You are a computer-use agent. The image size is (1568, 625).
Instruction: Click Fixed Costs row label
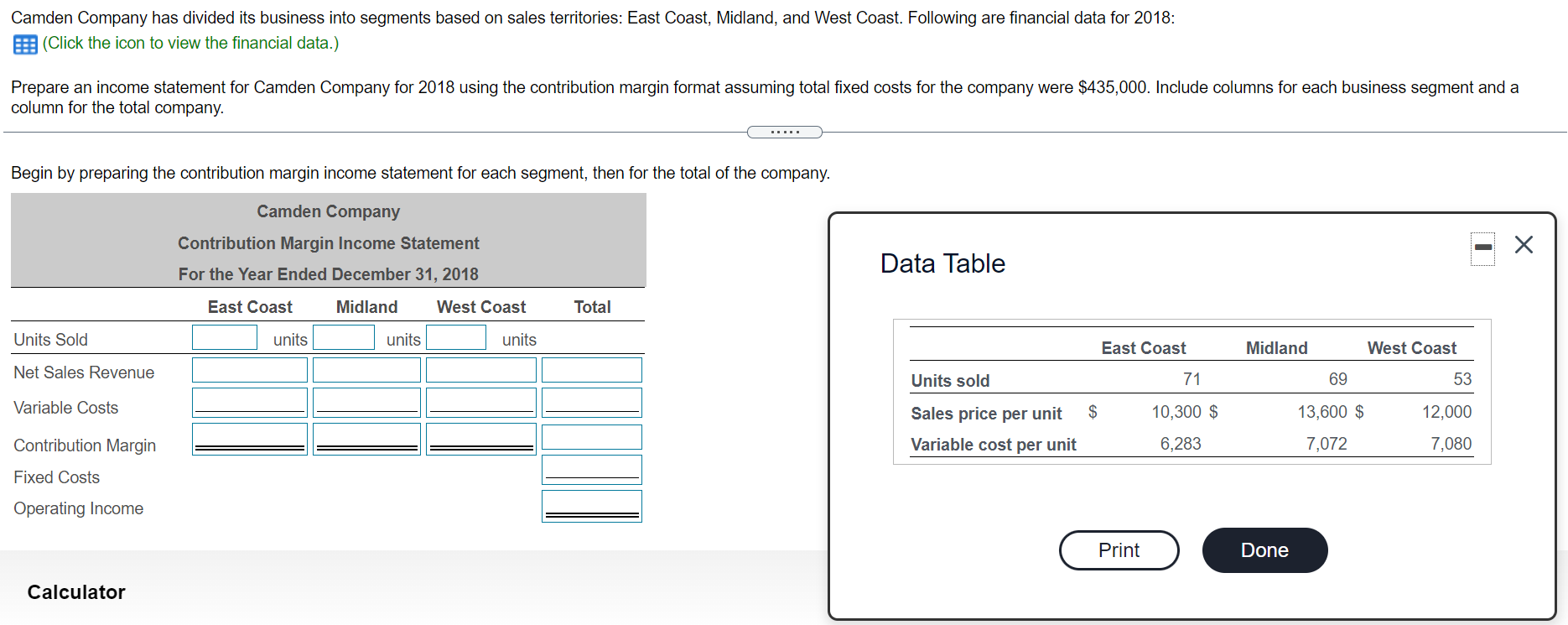pos(56,477)
